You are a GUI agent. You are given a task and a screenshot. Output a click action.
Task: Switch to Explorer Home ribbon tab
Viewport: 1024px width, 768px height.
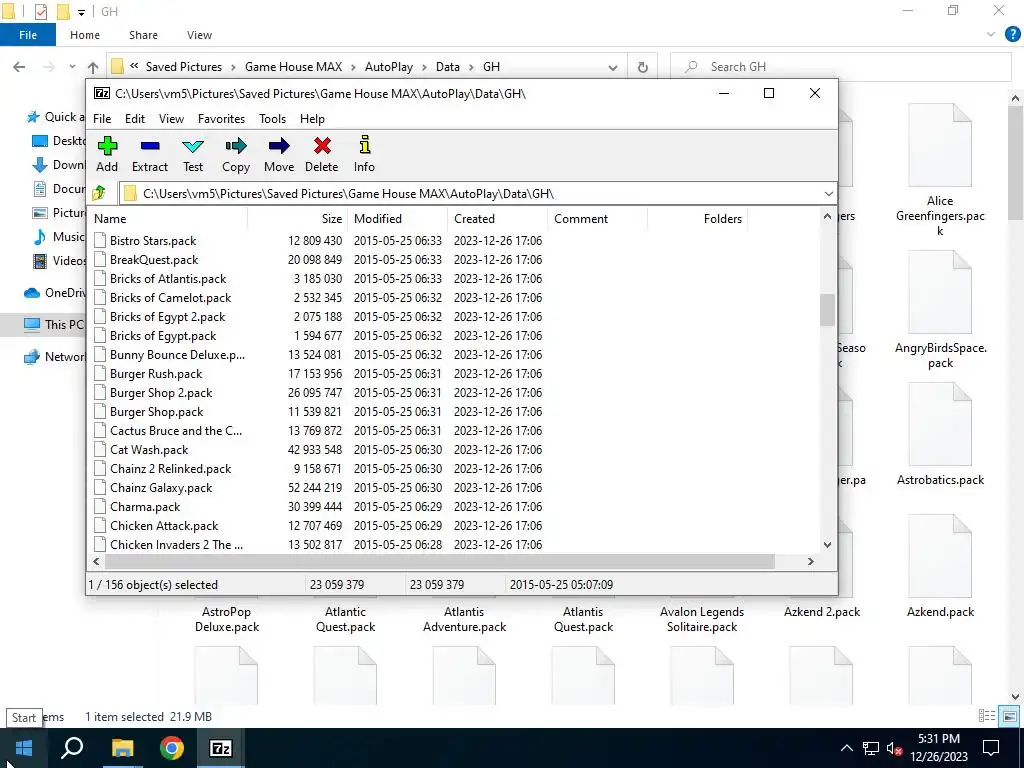(x=85, y=35)
